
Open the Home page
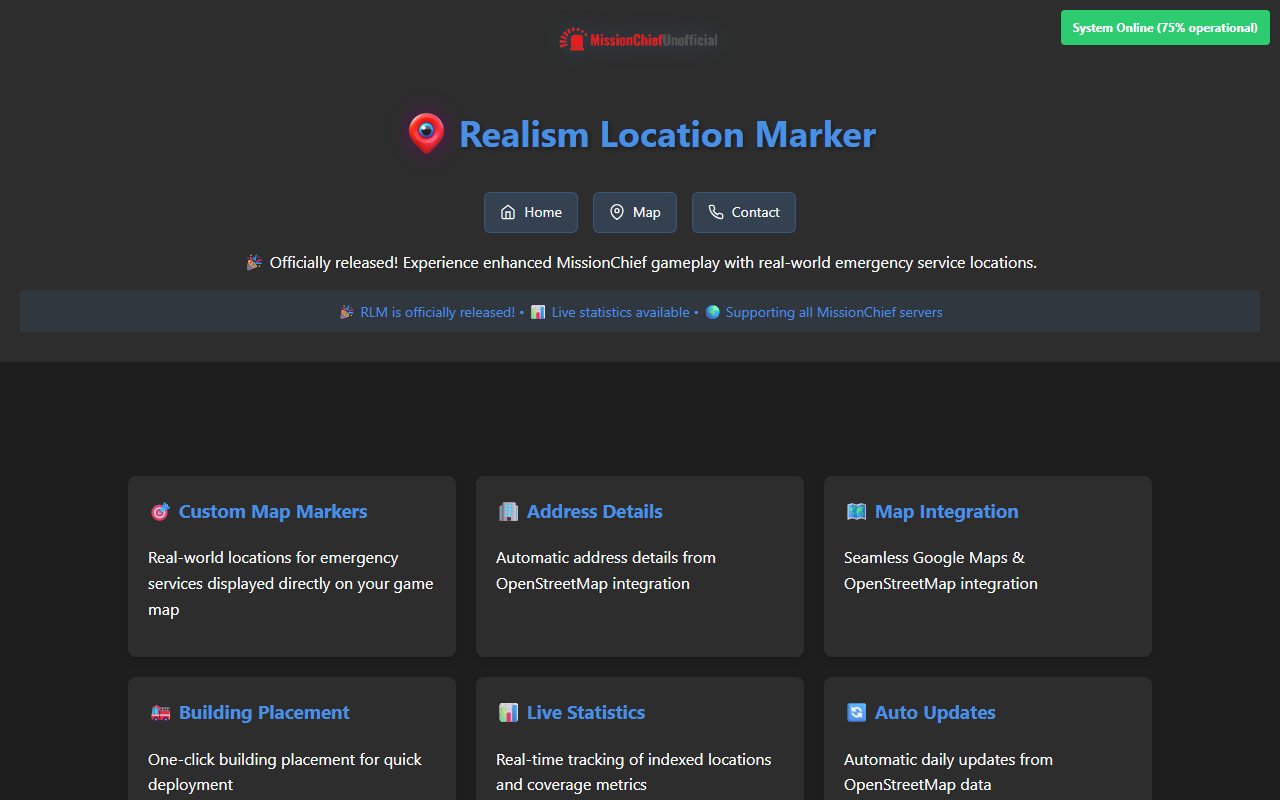[531, 212]
